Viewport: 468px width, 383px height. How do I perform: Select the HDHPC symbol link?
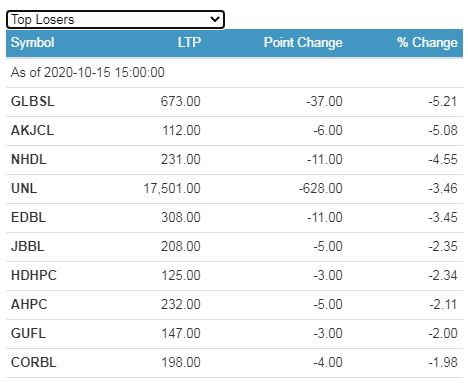[34, 275]
